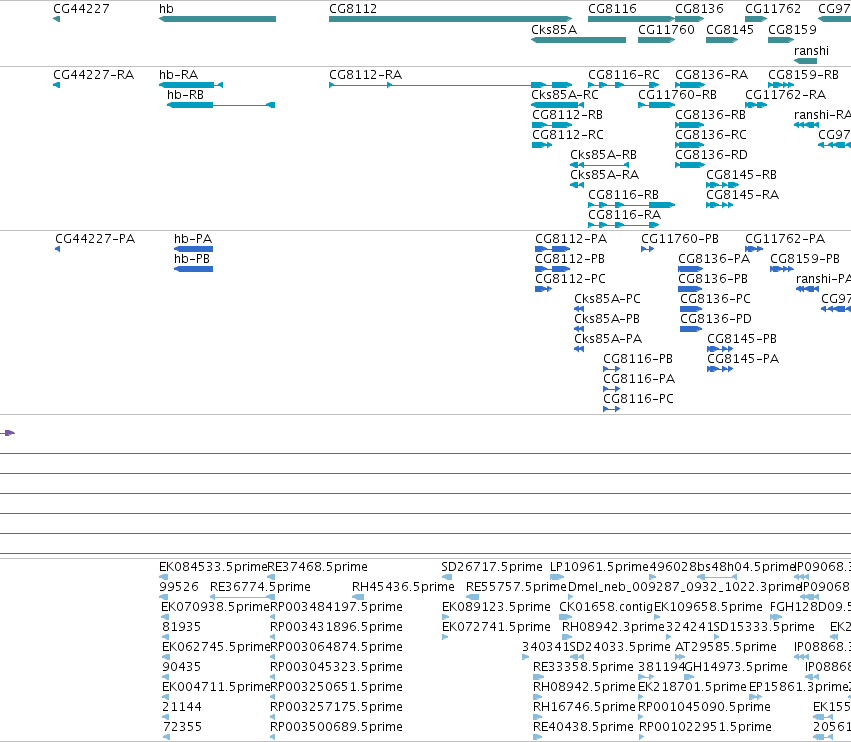The image size is (851, 742).
Task: Select the GH14973.5prime EST label
Action: tap(736, 667)
